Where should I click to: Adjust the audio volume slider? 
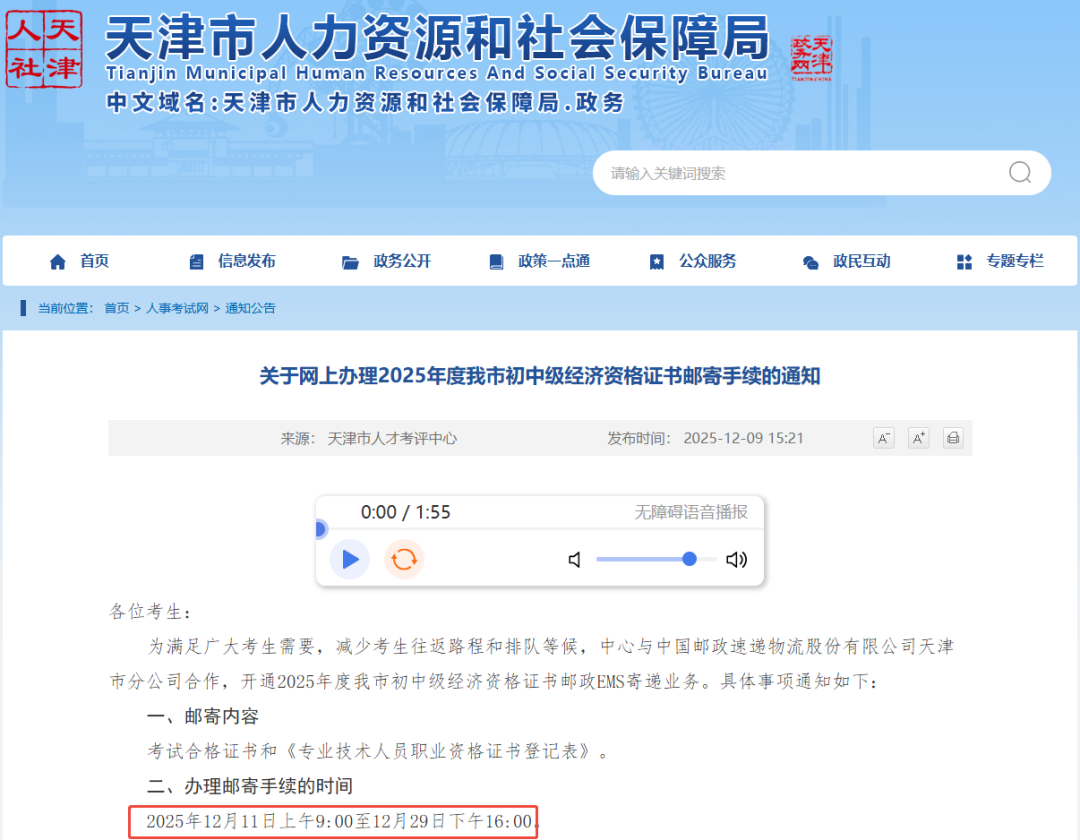click(656, 559)
